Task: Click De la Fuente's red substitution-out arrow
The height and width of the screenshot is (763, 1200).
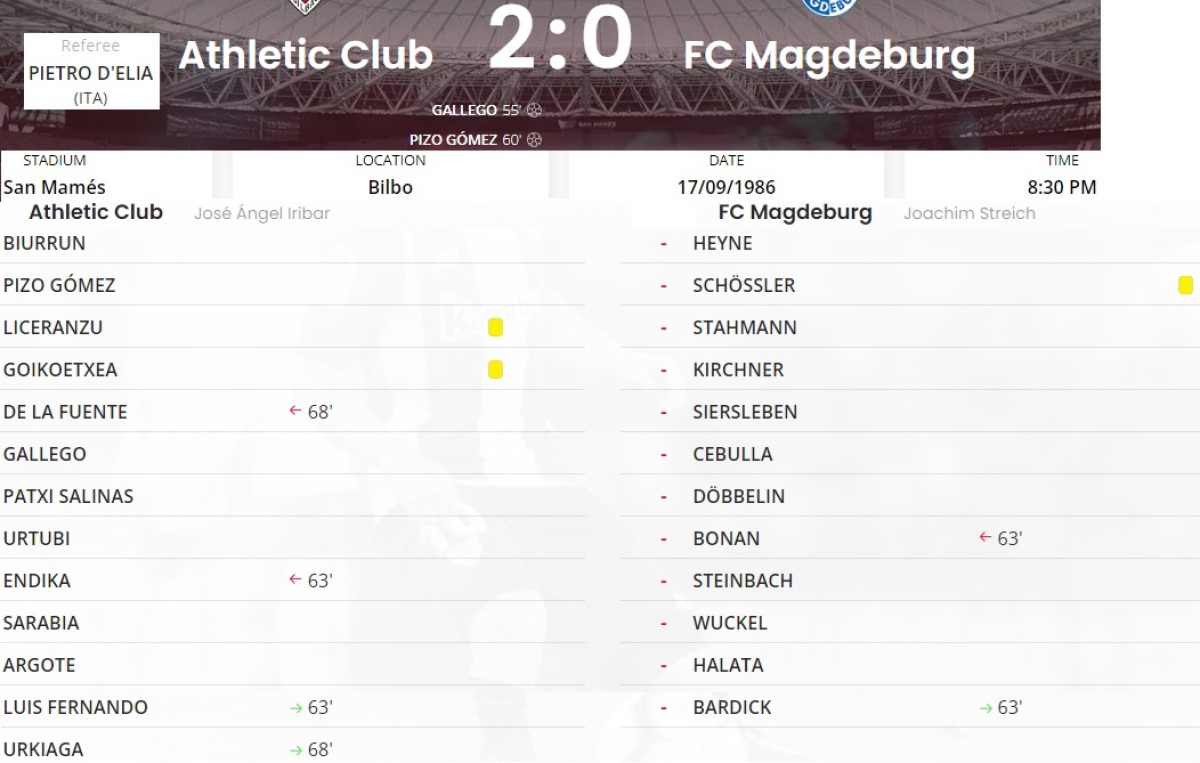Action: pos(295,411)
